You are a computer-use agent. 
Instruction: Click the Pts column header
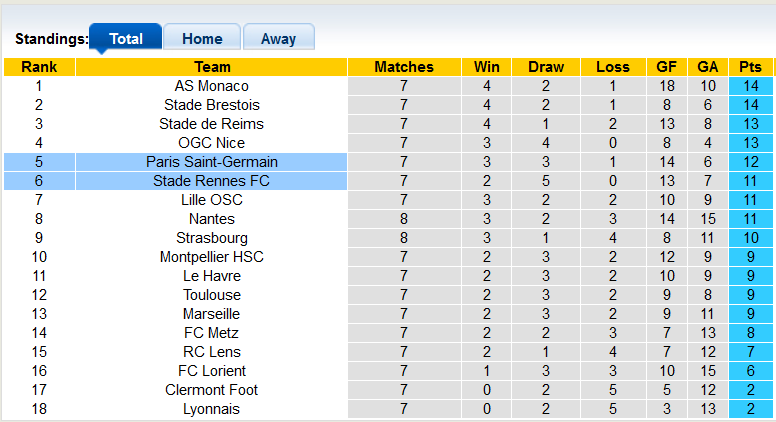tap(750, 67)
